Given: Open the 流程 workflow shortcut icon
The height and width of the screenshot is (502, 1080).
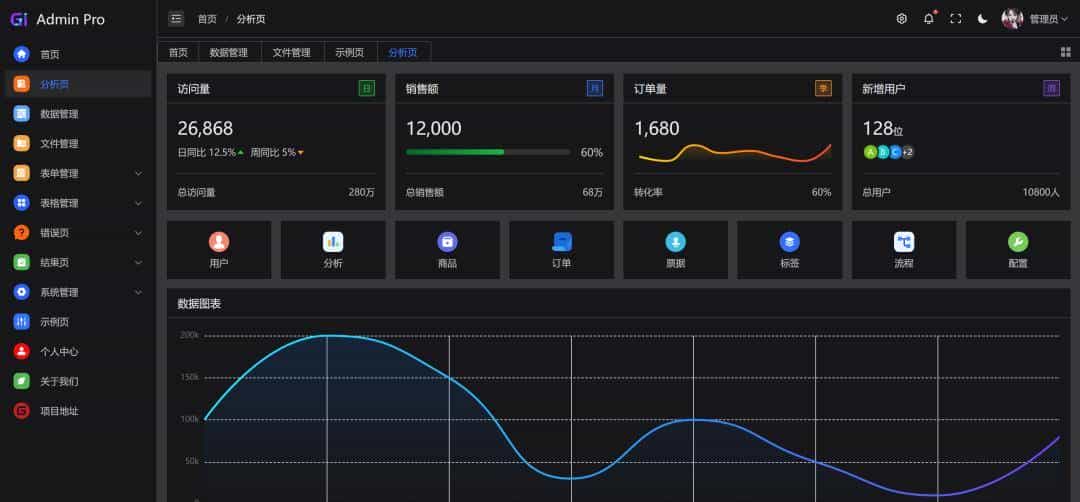Looking at the screenshot, I should (x=904, y=242).
